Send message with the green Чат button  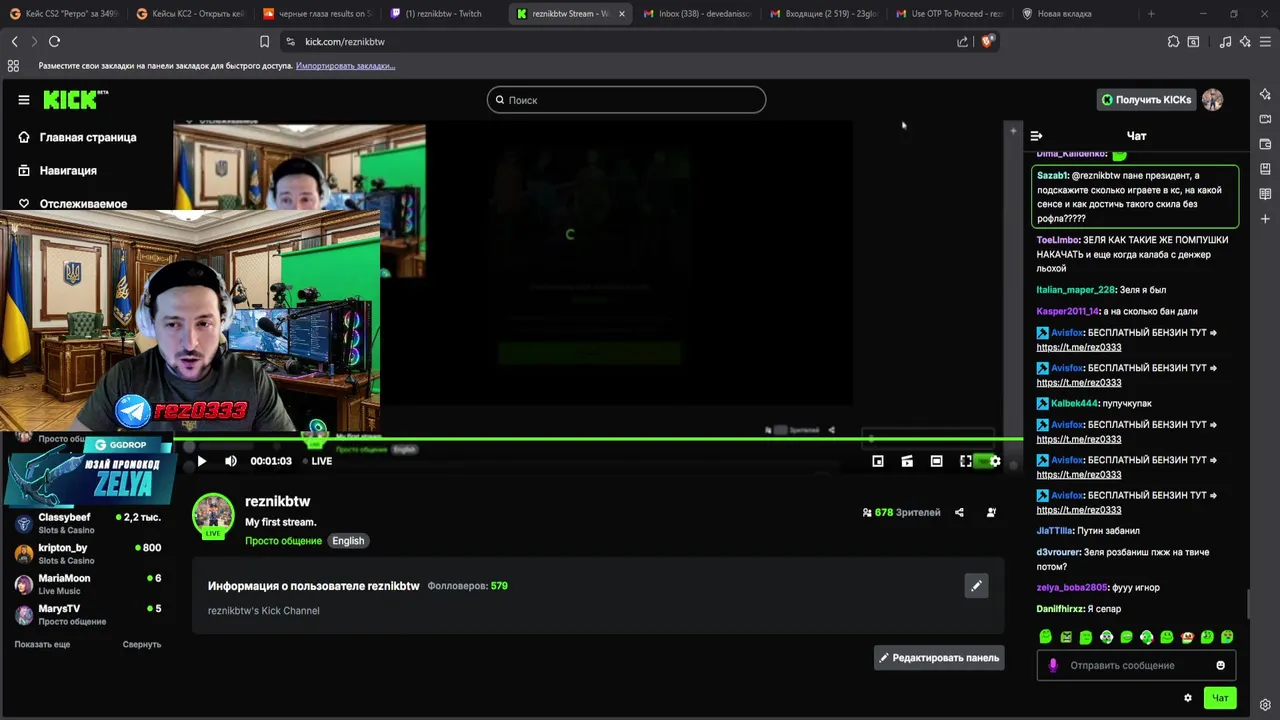[1220, 698]
